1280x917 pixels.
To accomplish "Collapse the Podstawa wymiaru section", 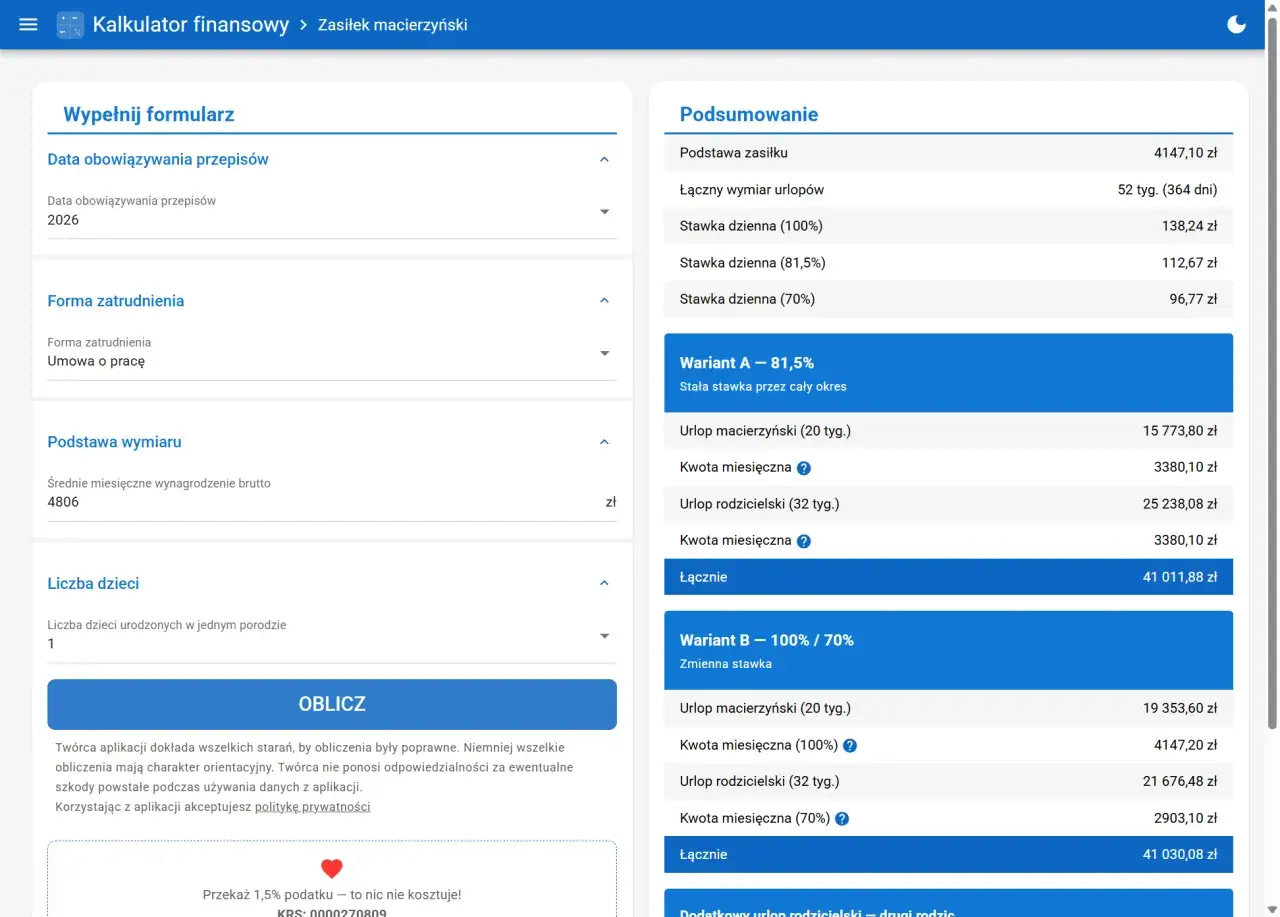I will tap(604, 441).
